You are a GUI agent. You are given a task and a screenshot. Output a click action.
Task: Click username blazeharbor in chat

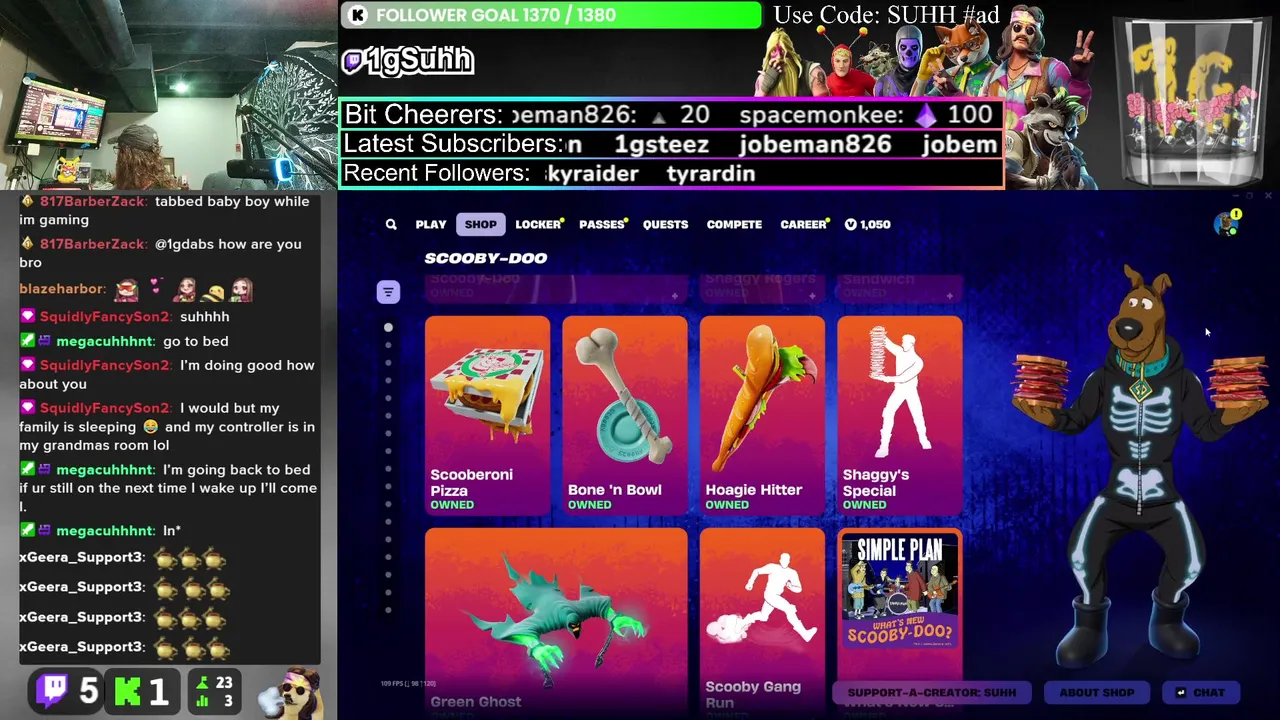(62, 289)
